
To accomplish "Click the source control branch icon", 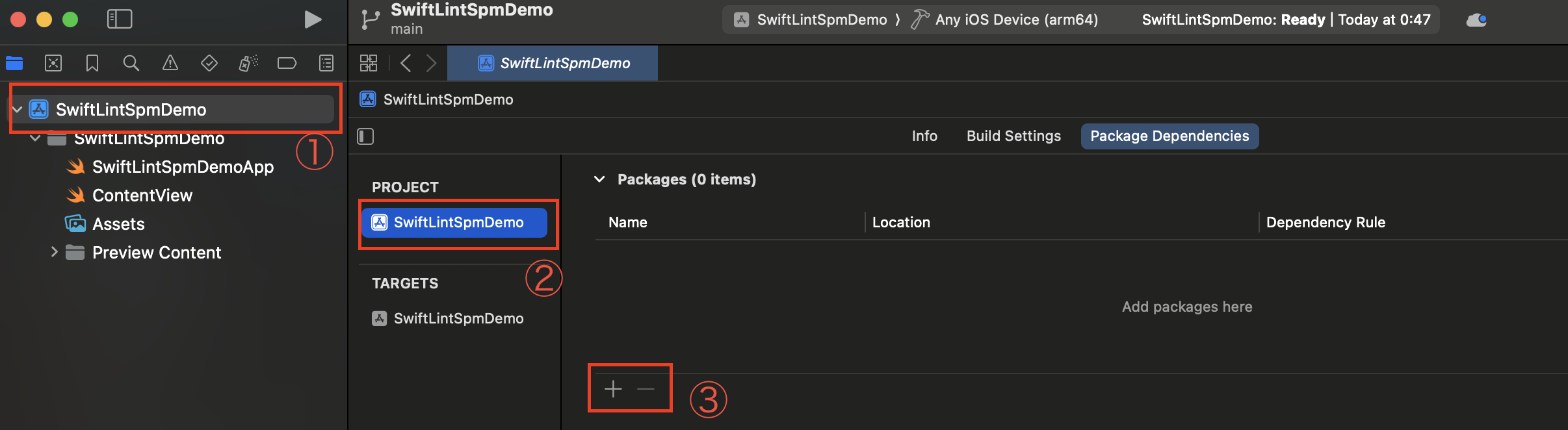I will (370, 19).
